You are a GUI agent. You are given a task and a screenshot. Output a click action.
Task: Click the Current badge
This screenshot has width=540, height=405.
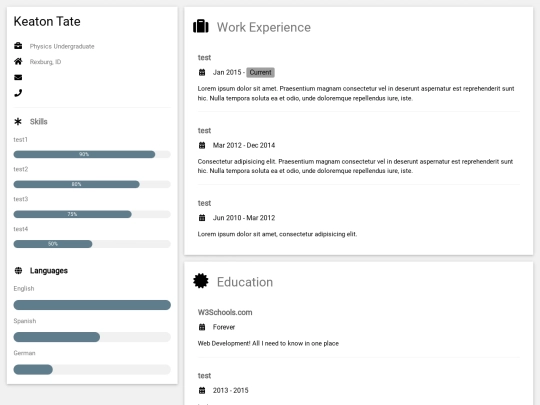(x=260, y=72)
